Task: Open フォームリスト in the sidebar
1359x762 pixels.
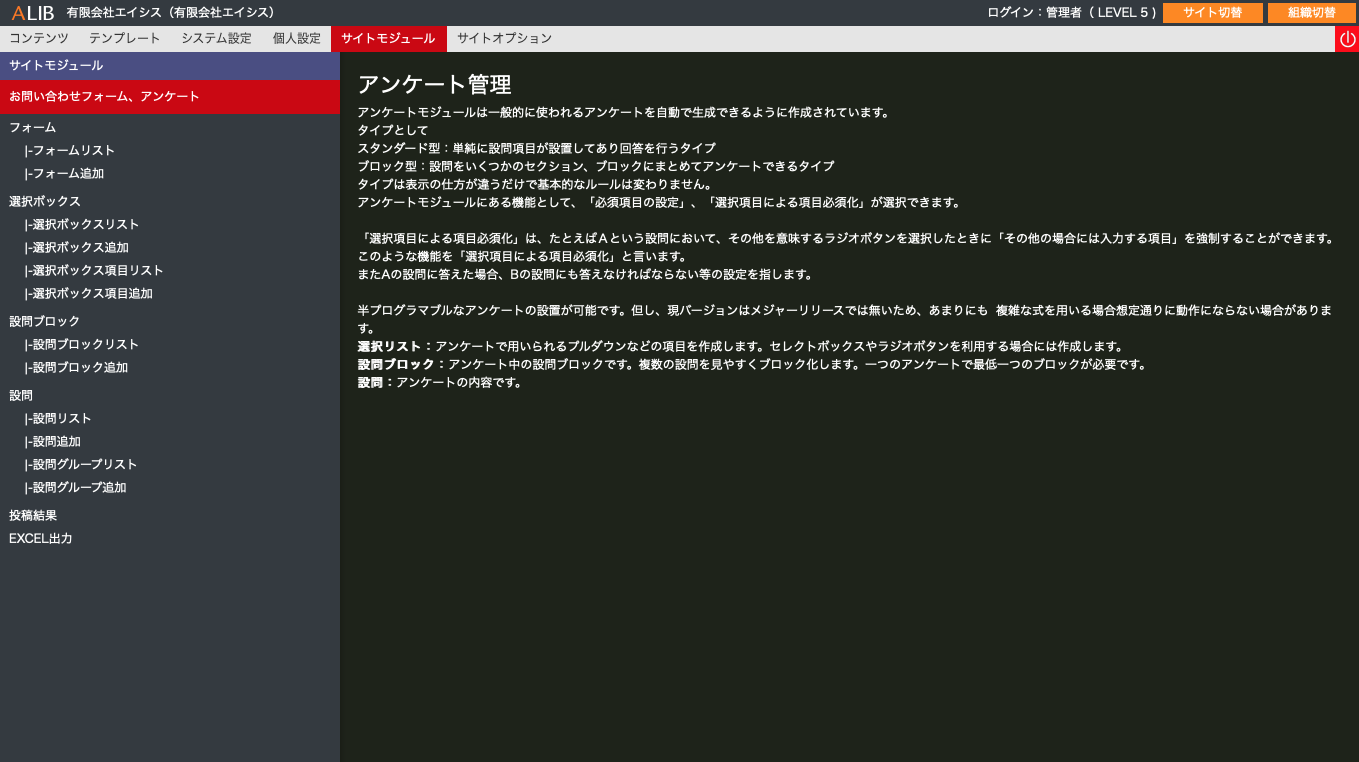Action: pos(73,151)
